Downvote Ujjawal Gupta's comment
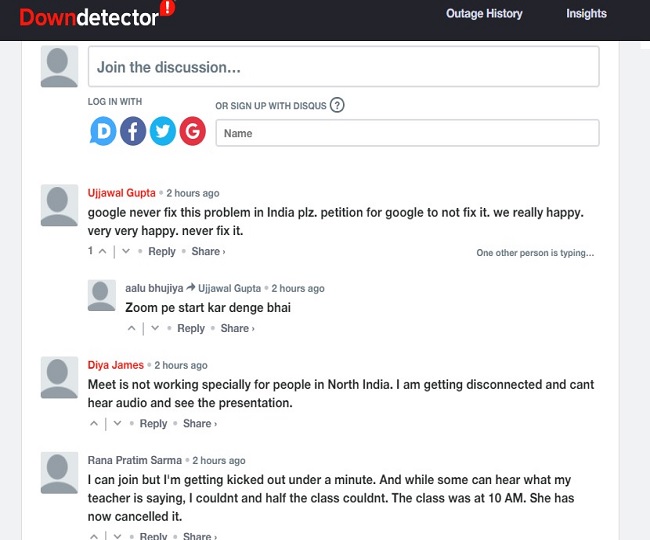The image size is (650, 540). click(x=126, y=252)
